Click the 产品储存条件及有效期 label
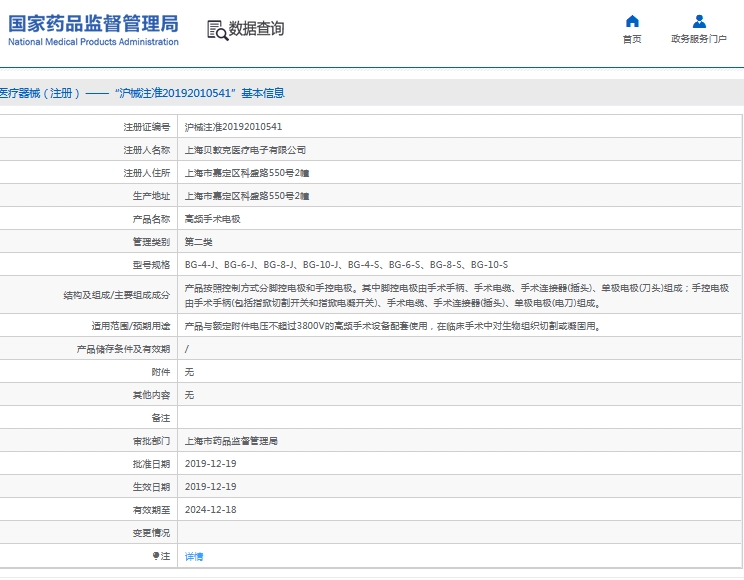 (123, 349)
